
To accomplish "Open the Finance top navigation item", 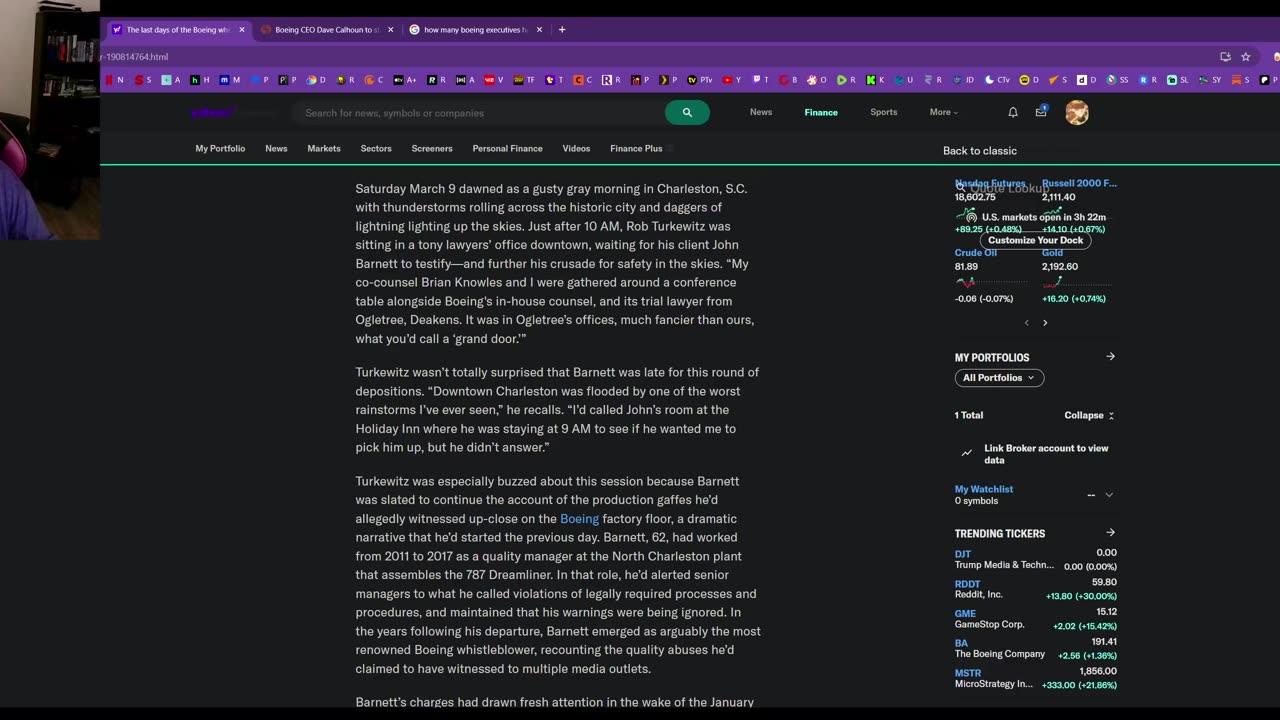I will [x=821, y=112].
